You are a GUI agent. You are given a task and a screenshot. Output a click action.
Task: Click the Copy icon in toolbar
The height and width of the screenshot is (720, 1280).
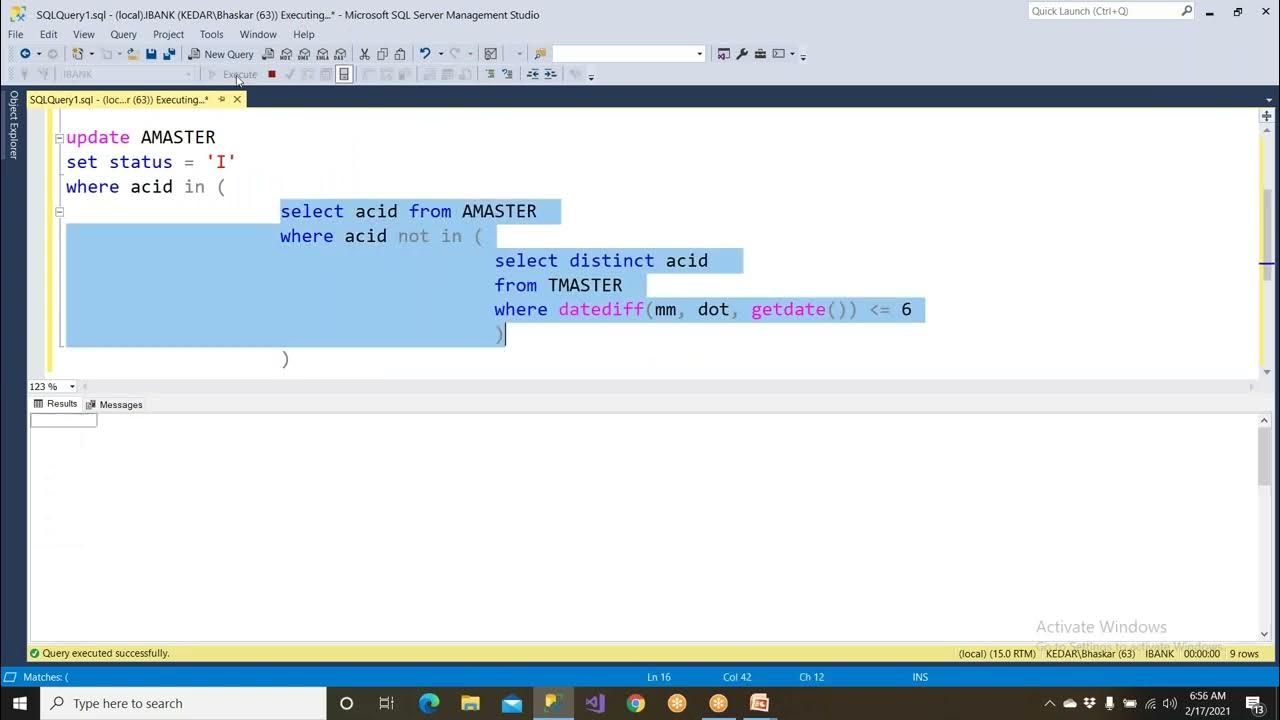tap(382, 54)
